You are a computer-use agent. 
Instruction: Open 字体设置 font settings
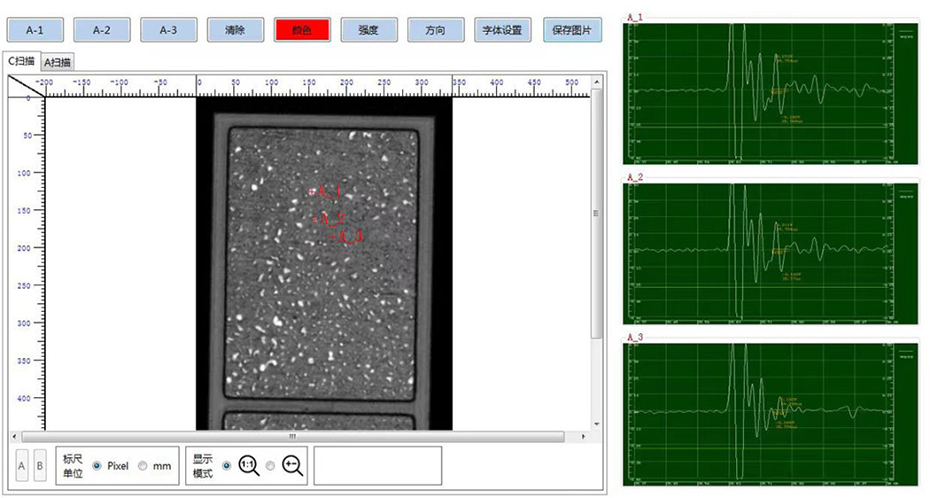pos(502,30)
